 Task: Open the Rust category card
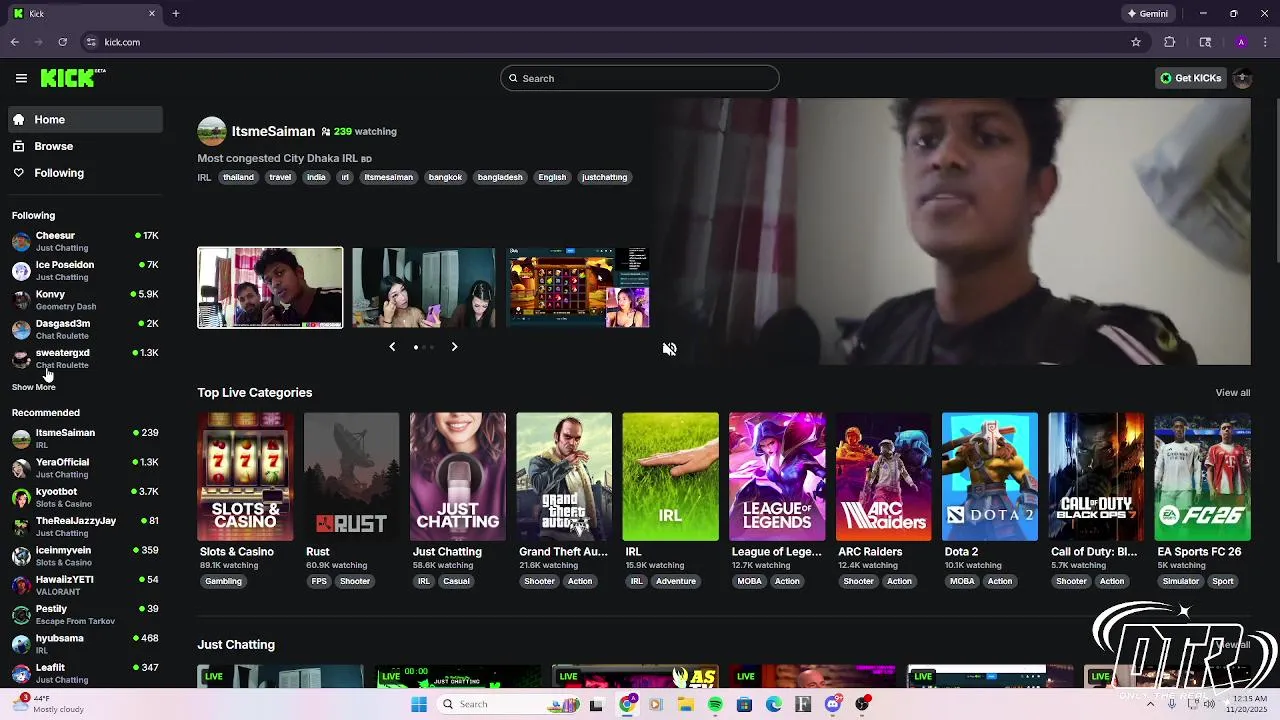pos(351,477)
